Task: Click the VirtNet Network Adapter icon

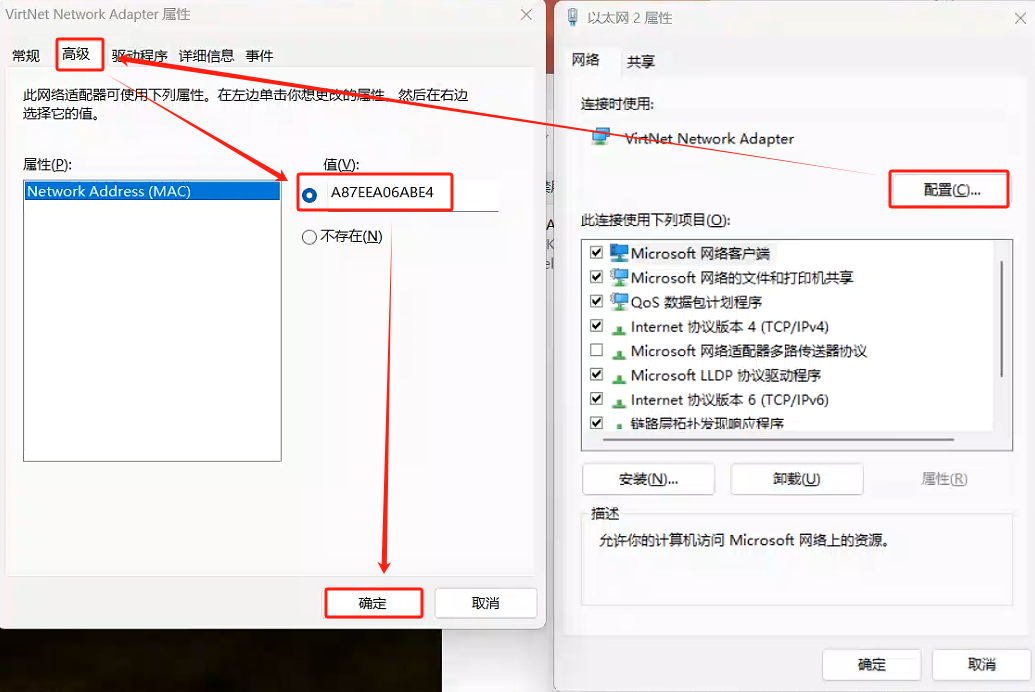Action: point(602,138)
